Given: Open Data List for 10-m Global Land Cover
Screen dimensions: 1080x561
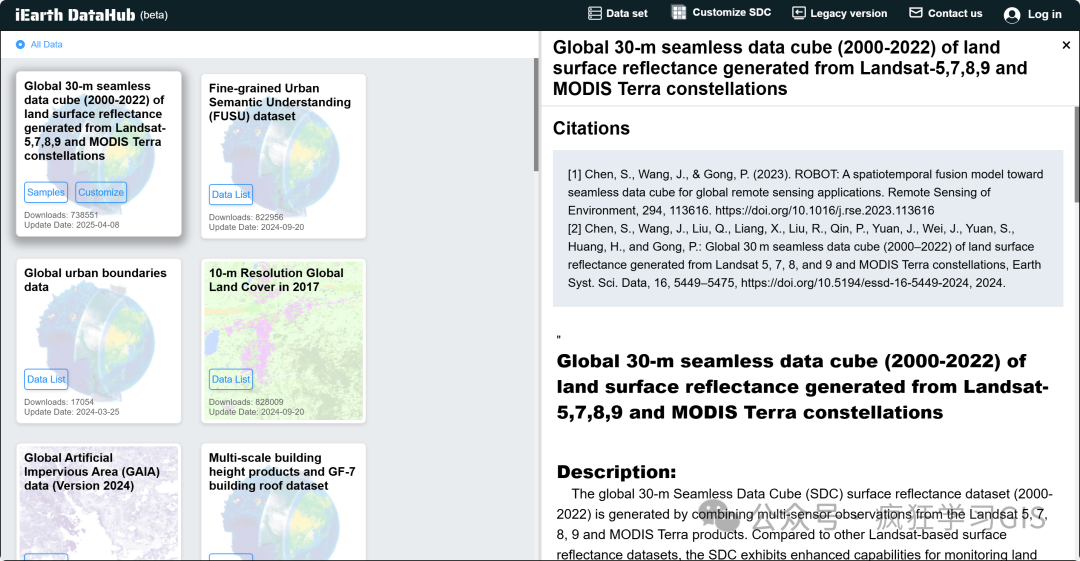Looking at the screenshot, I should pyautogui.click(x=231, y=379).
